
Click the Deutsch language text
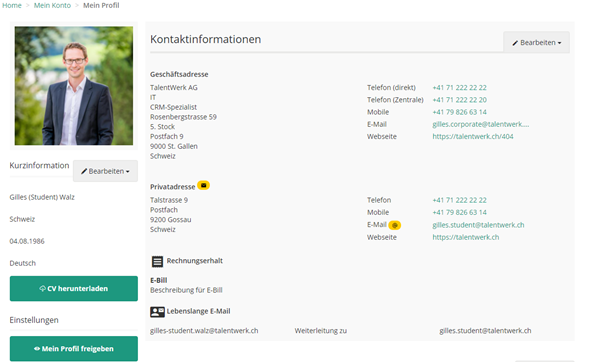23,263
